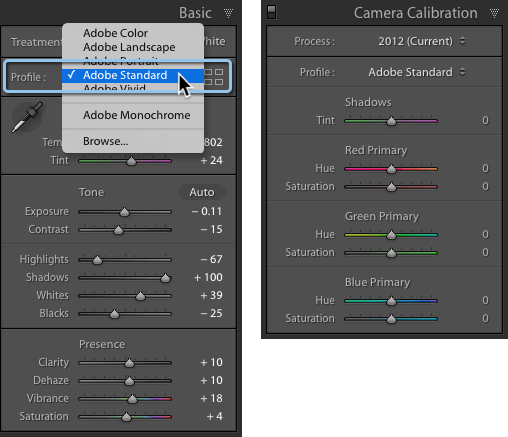Toggle the Camera Calibration panel switch

coord(271,12)
